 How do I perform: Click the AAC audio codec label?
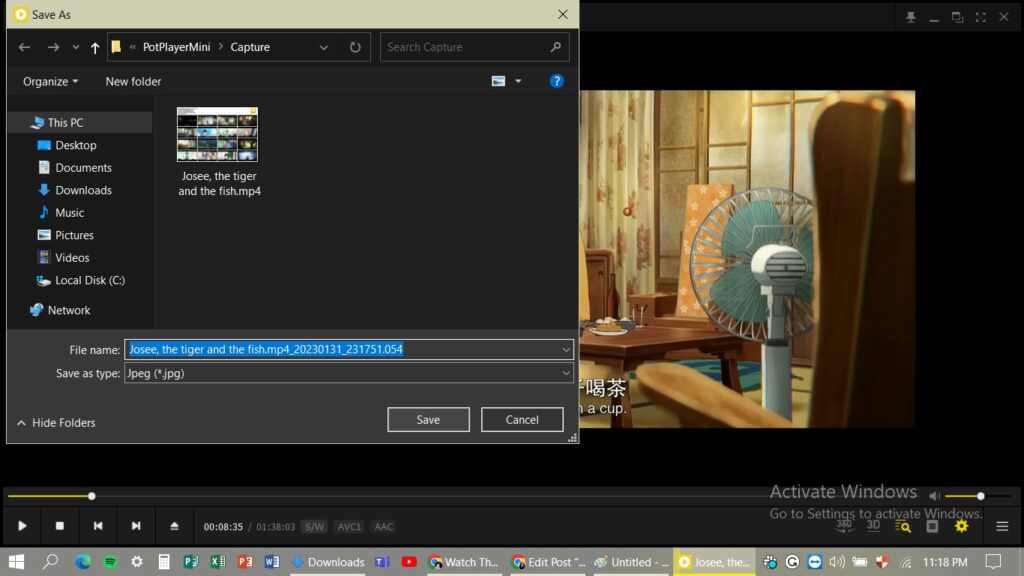(x=383, y=526)
